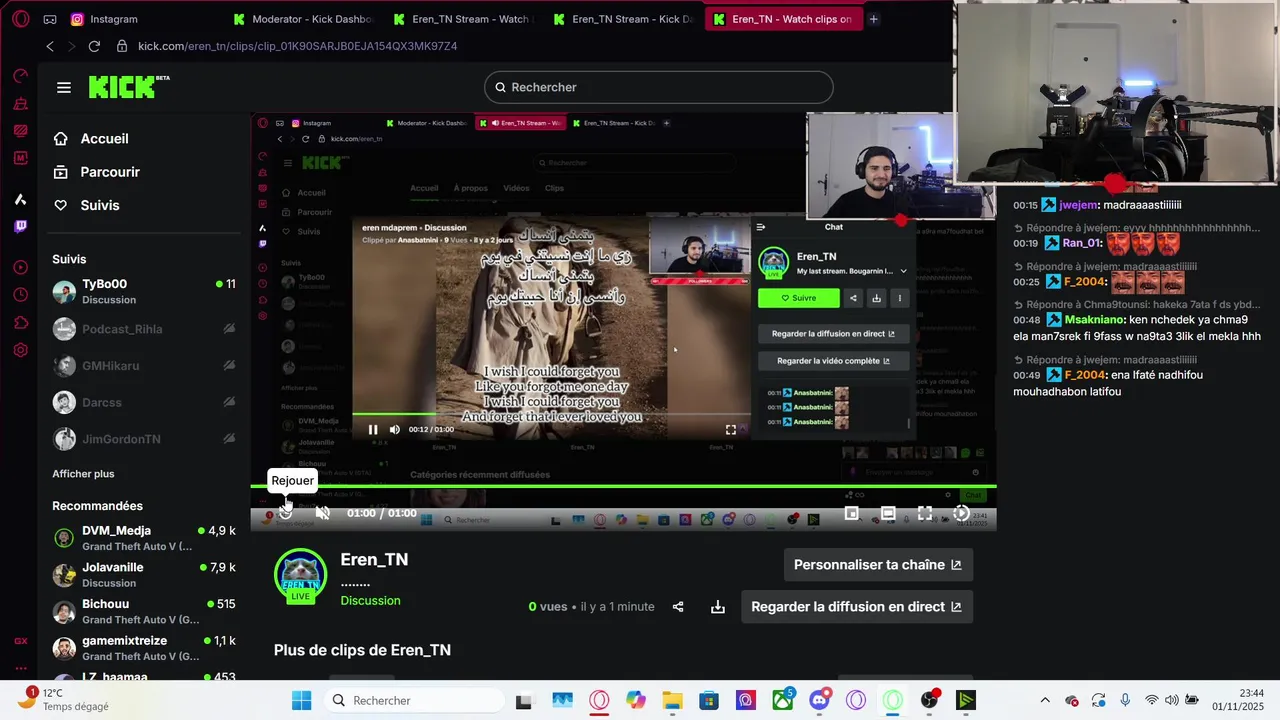Open gamemixtreize recommended channel
Image resolution: width=1280 pixels, height=720 pixels.
click(144, 648)
